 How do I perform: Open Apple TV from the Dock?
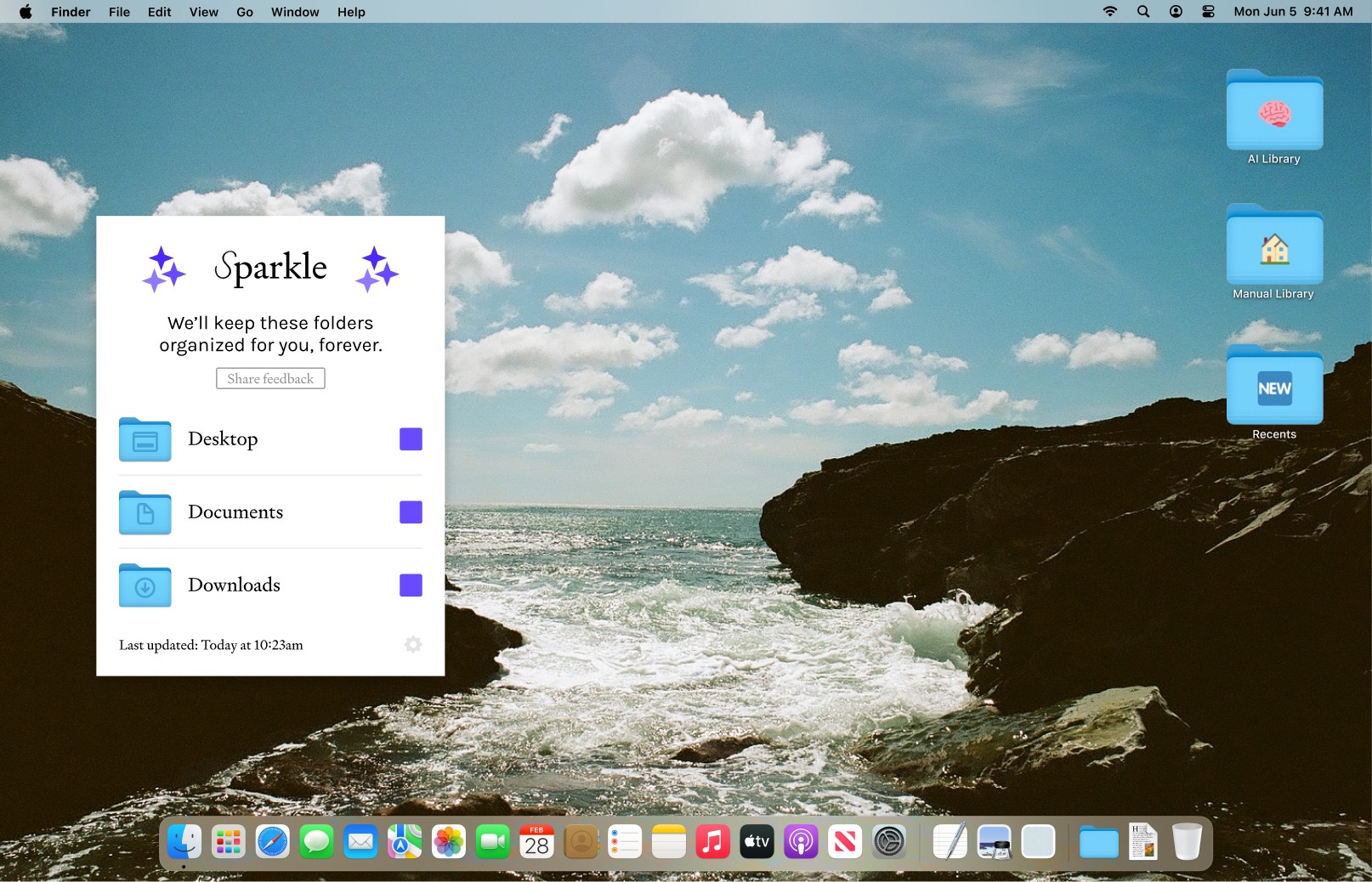point(757,842)
